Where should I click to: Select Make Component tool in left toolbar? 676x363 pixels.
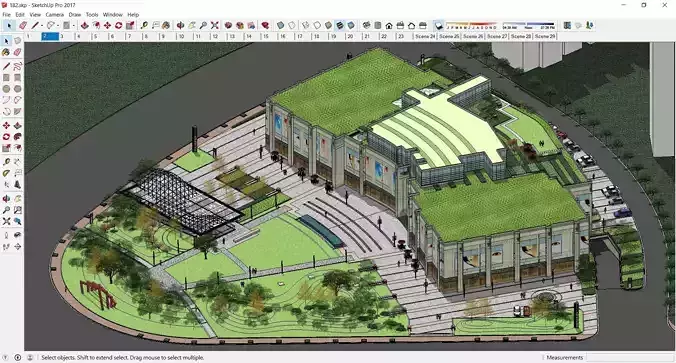coord(17,41)
